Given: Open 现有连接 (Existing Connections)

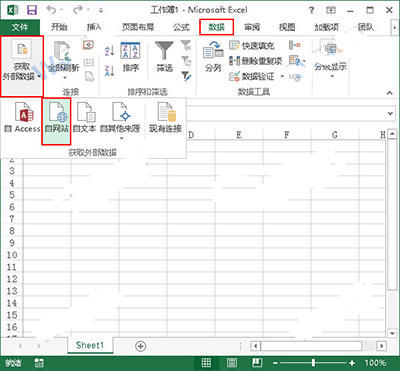Looking at the screenshot, I should pyautogui.click(x=166, y=117).
